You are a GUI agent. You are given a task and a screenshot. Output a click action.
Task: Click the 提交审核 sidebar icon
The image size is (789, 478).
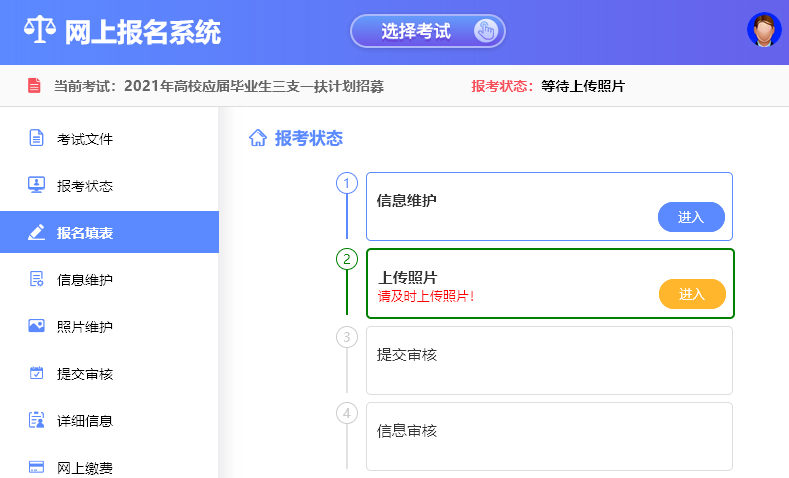(36, 373)
